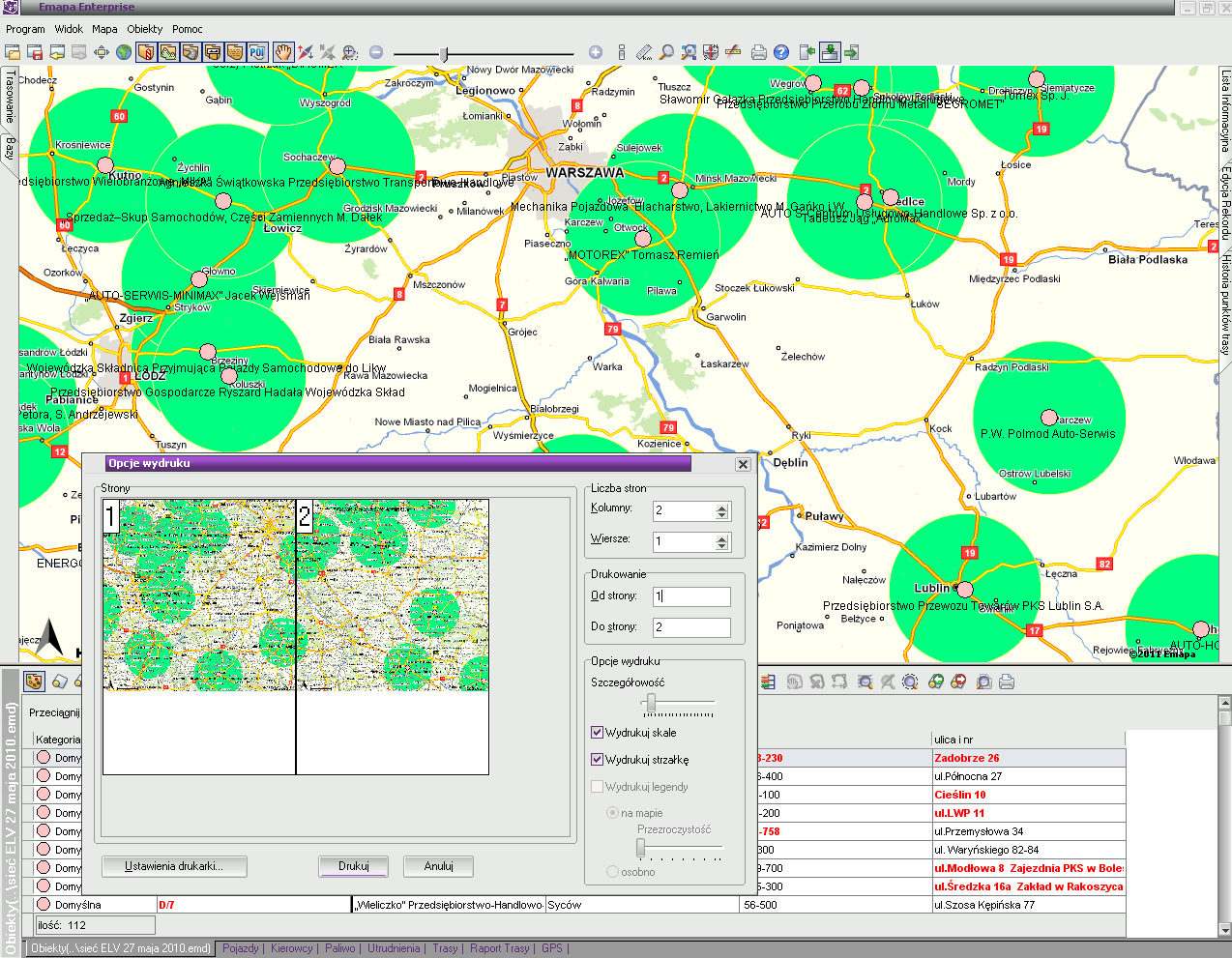Check the "Wydrukuj legendy" checkbox
This screenshot has width=1232, height=958.
597,787
